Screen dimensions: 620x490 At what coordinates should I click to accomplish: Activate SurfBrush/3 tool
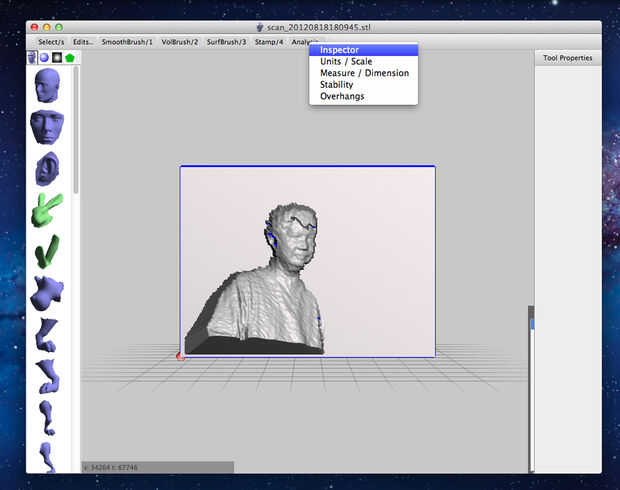(226, 42)
